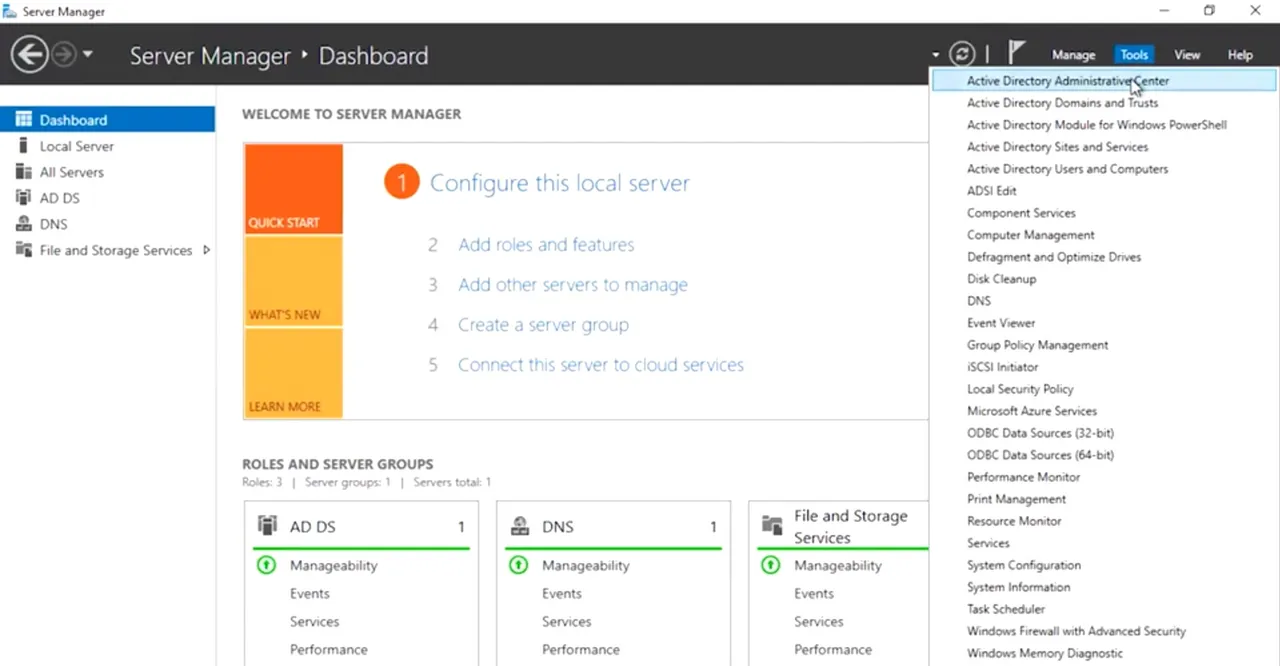Click Connect this server to cloud services
Screen dimensions: 1280x666
point(601,364)
